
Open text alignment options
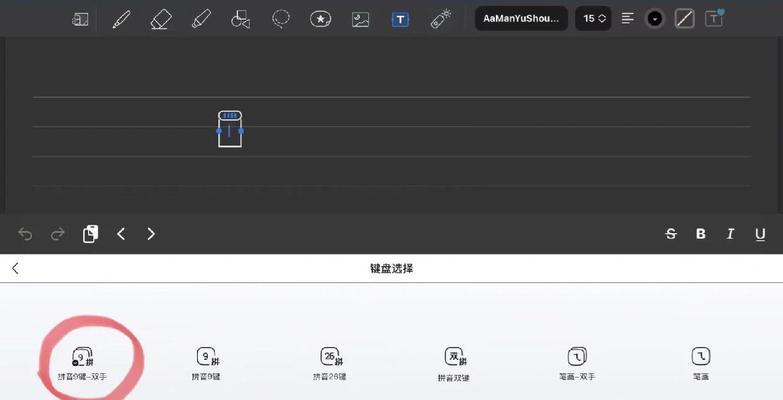tap(628, 18)
